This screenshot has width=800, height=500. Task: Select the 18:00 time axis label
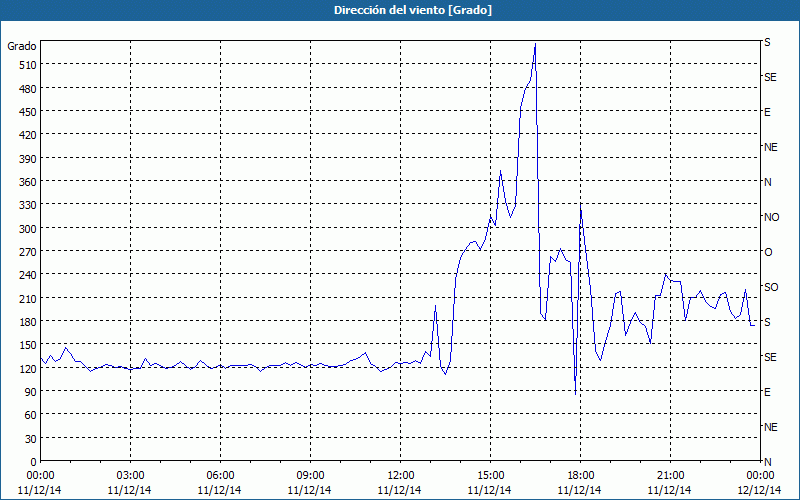pos(581,476)
